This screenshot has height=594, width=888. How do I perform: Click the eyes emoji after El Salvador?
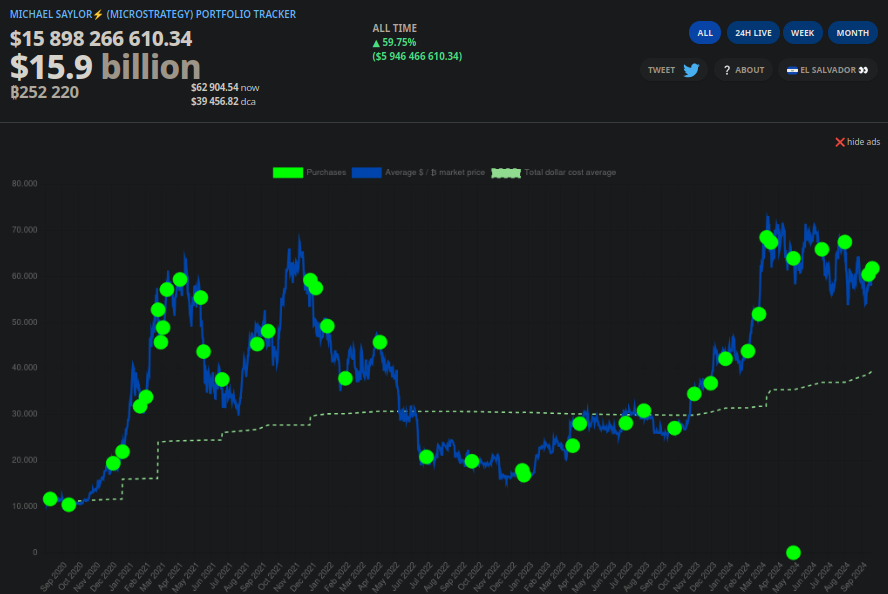(x=863, y=70)
